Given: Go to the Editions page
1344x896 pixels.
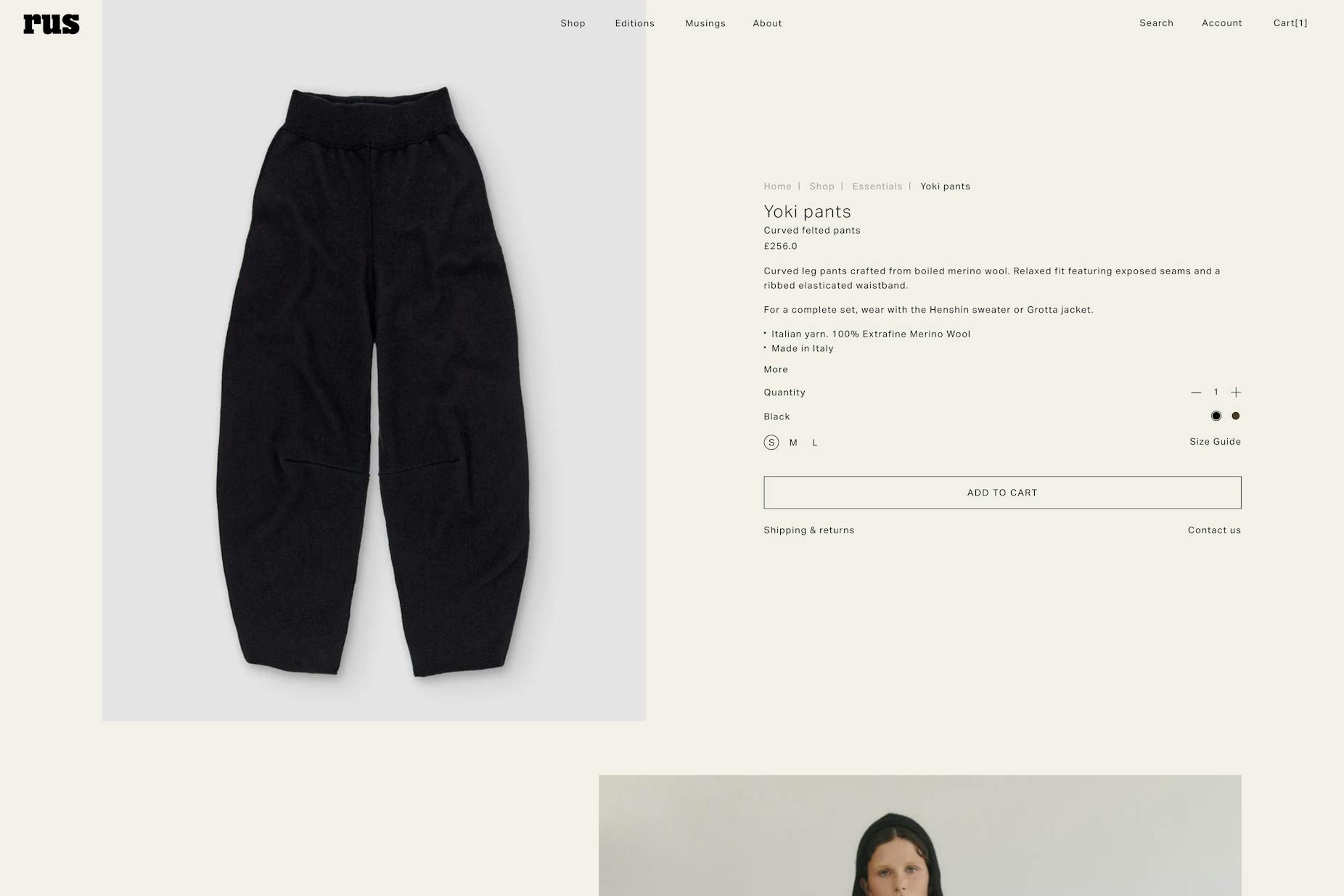Looking at the screenshot, I should click(635, 23).
